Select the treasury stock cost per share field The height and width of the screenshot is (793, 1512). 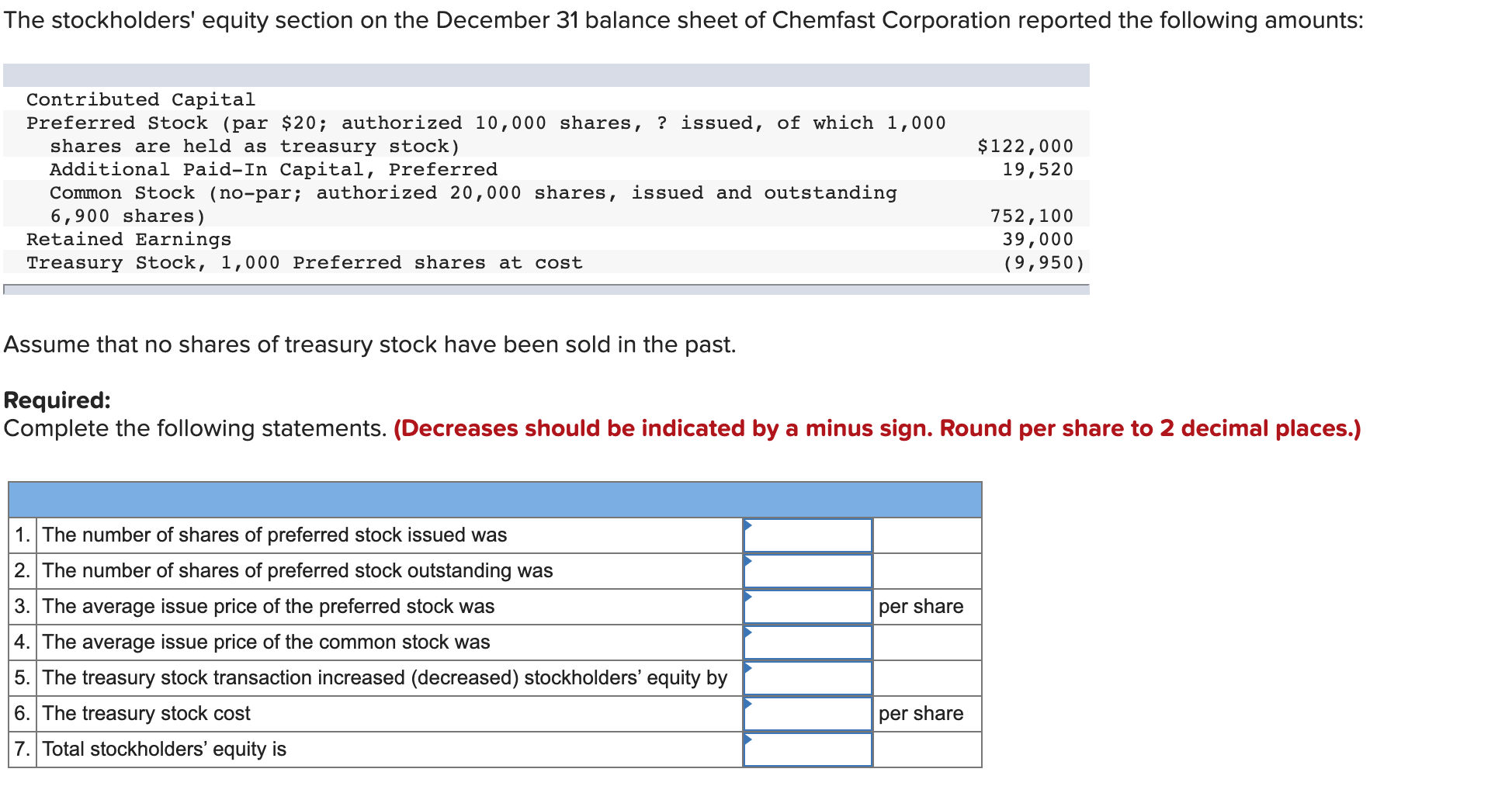click(x=808, y=714)
